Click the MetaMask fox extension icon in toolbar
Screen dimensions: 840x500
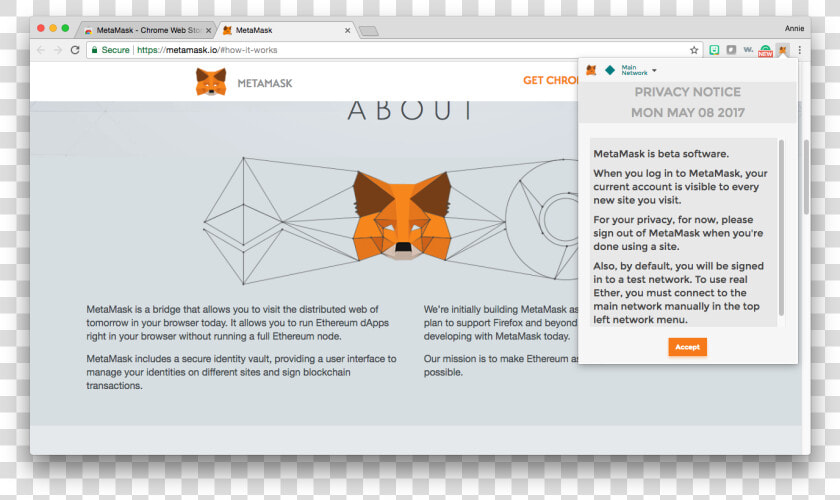coord(783,50)
